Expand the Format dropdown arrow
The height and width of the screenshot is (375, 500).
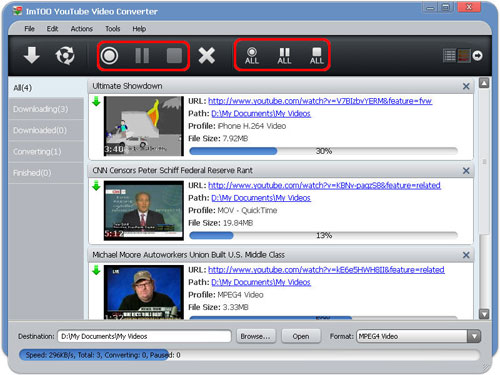pyautogui.click(x=474, y=336)
